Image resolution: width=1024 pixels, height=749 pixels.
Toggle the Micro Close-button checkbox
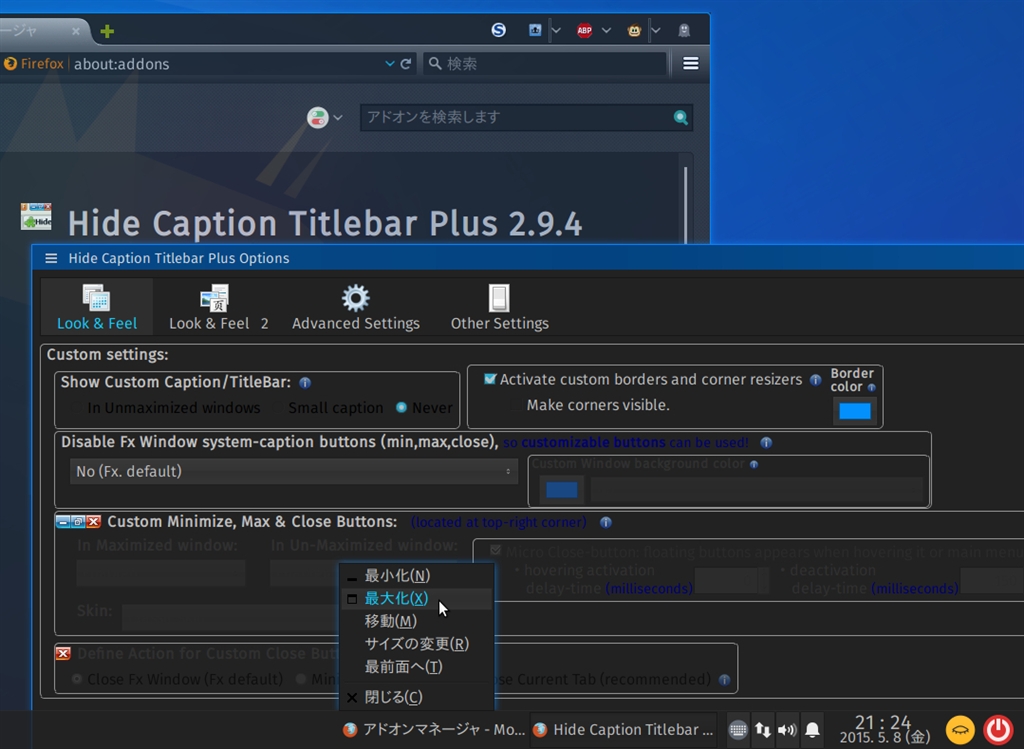(x=495, y=550)
